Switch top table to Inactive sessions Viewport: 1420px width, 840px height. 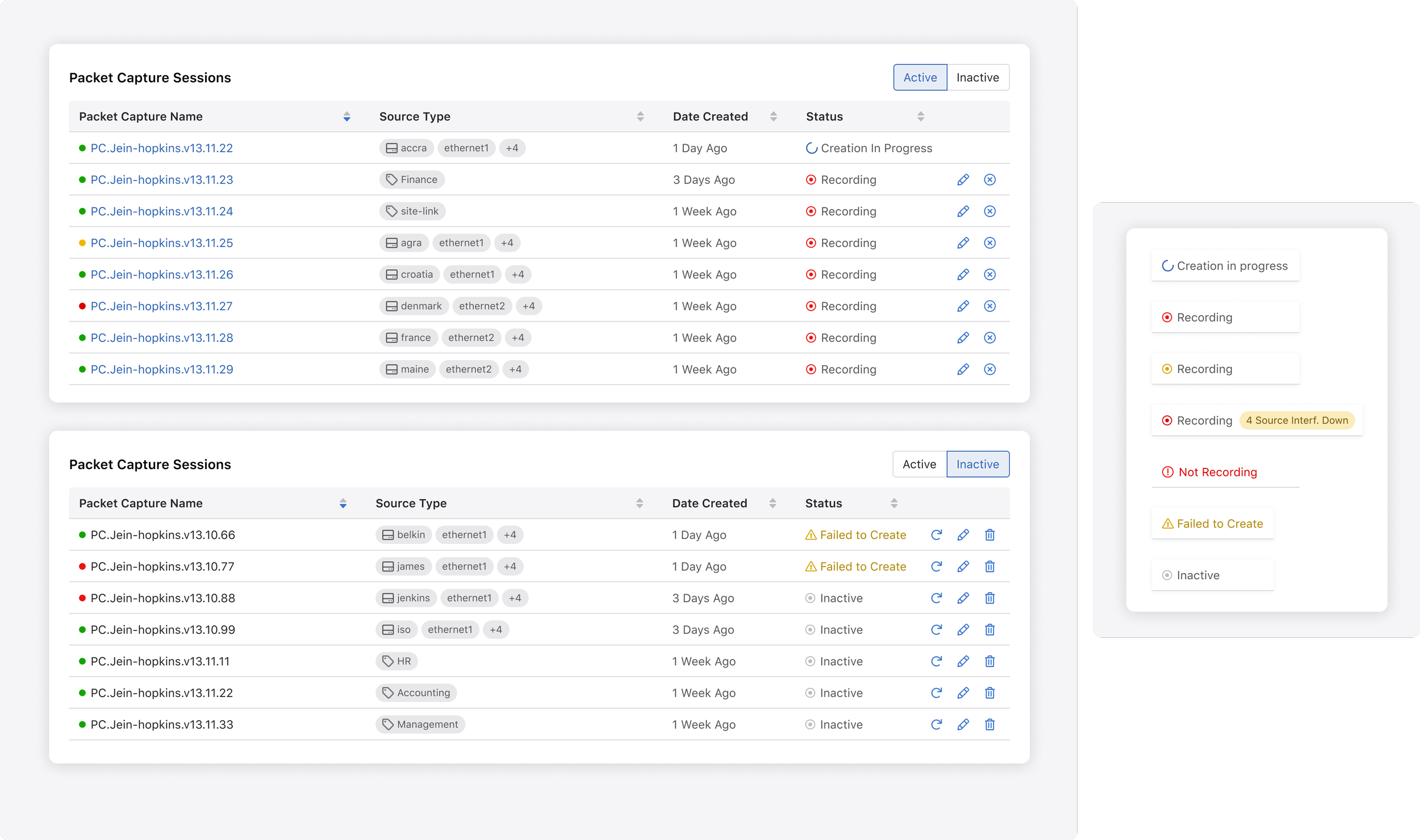[x=977, y=77]
